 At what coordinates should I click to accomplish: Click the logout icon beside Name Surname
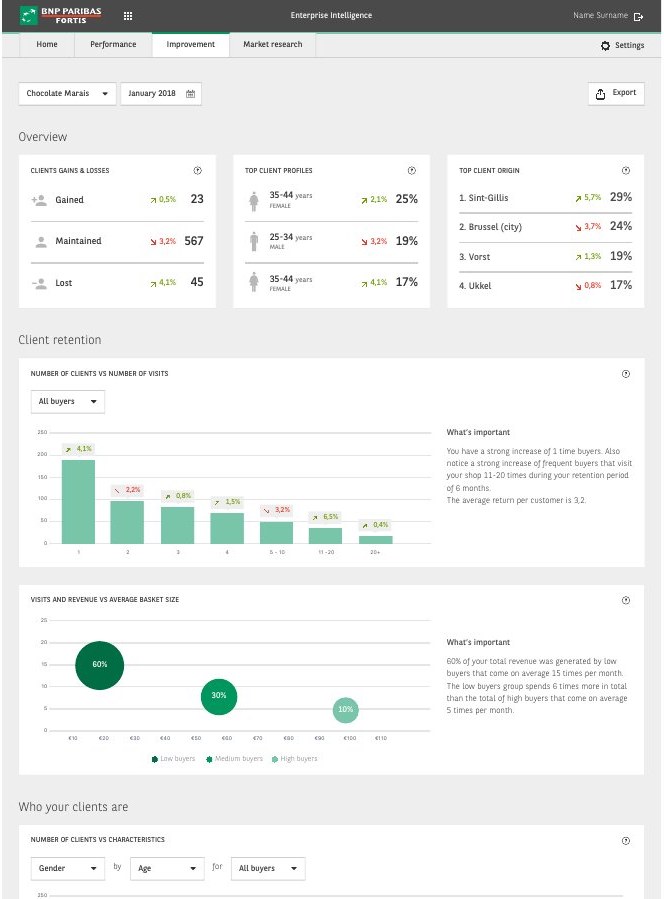638,17
